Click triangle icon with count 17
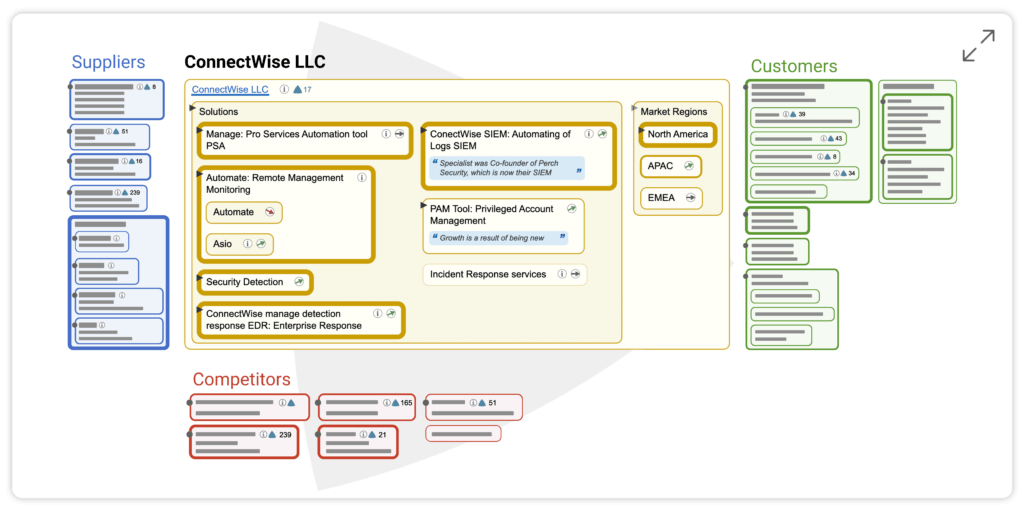1024x512 pixels. [x=297, y=89]
